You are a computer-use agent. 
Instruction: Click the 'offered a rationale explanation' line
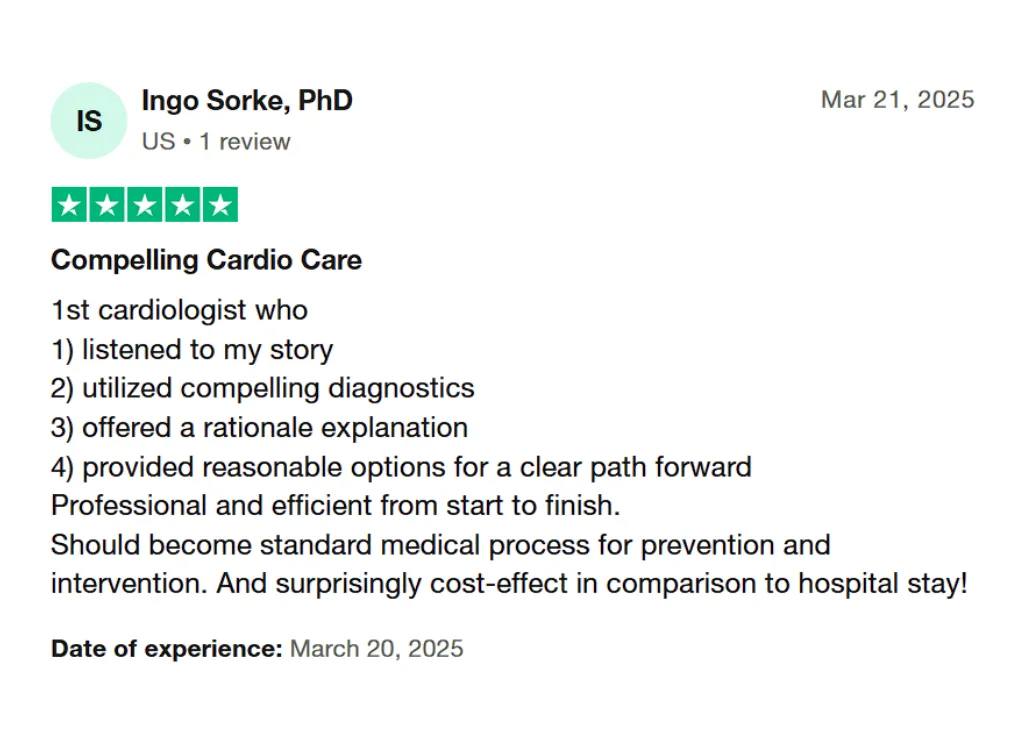click(259, 428)
